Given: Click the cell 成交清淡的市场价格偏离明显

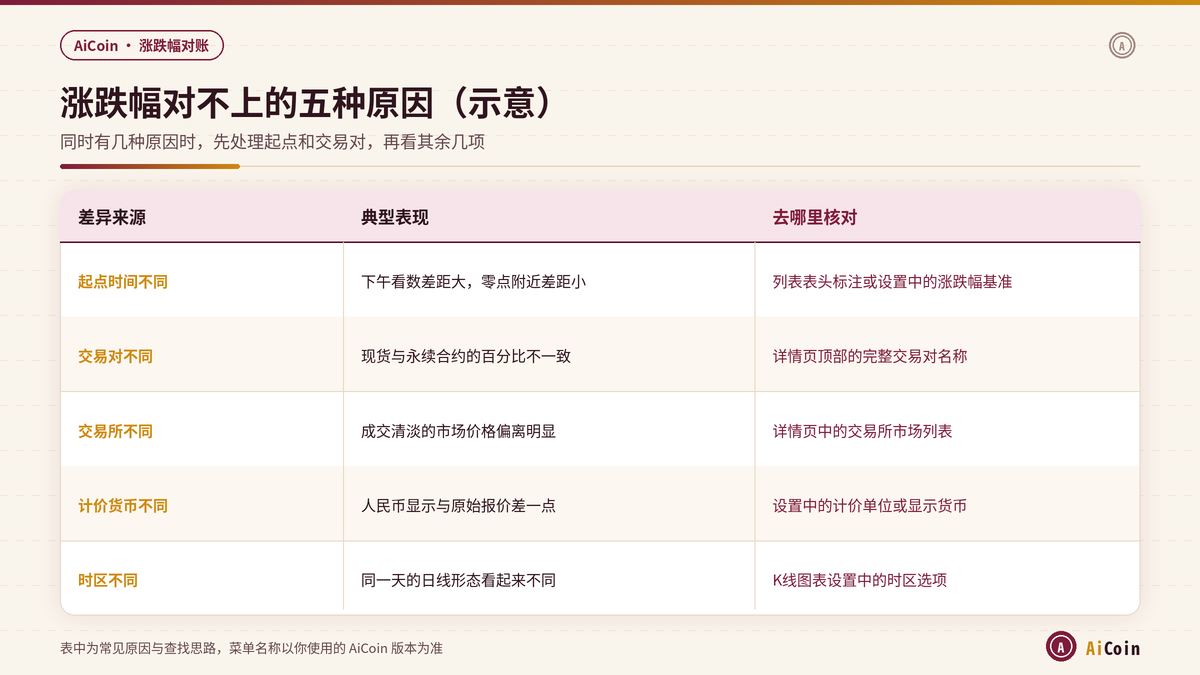Looking at the screenshot, I should pos(458,431).
